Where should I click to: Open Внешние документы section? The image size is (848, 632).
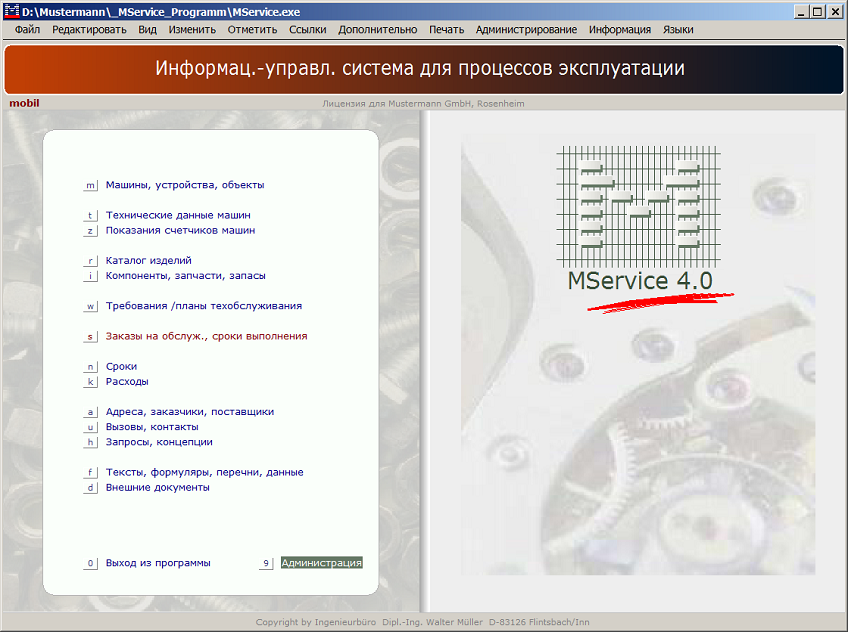157,488
